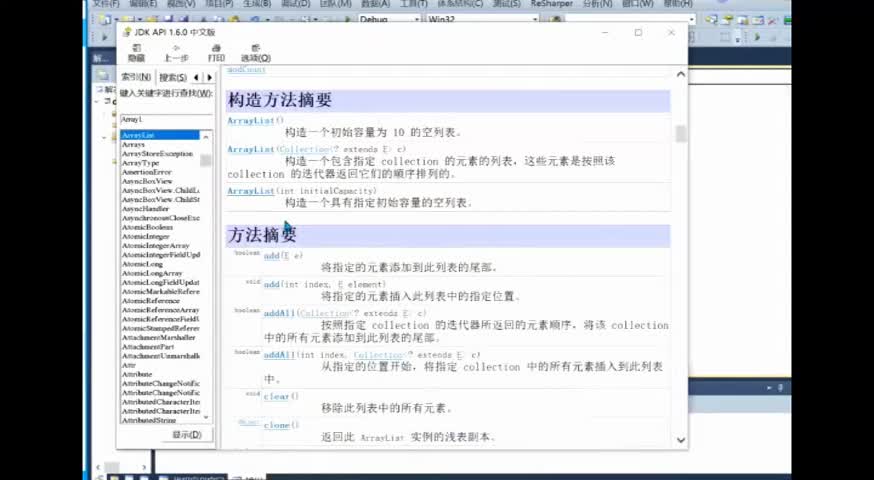Select AsyncBoxView in the index list

(x=147, y=181)
